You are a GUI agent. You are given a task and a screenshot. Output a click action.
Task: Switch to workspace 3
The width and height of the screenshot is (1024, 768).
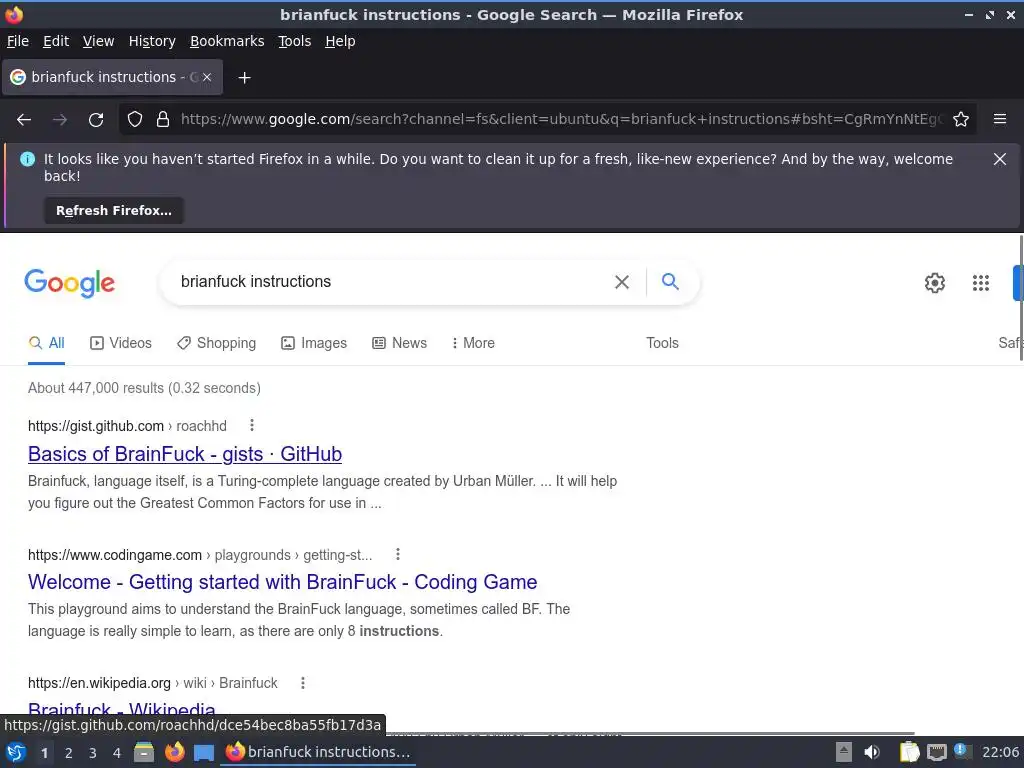93,753
